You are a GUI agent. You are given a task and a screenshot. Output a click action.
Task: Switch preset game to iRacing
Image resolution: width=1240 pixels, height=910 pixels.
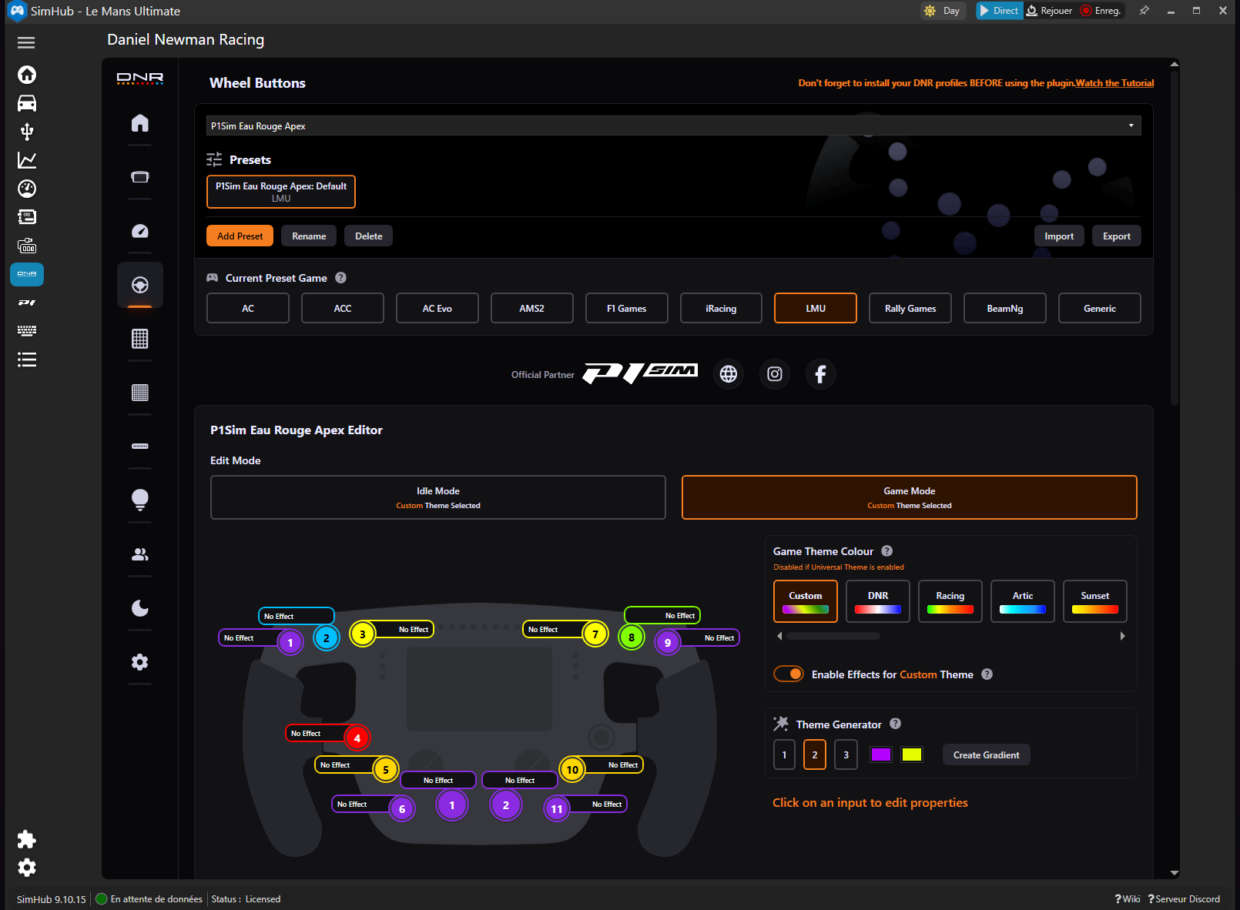pos(720,307)
